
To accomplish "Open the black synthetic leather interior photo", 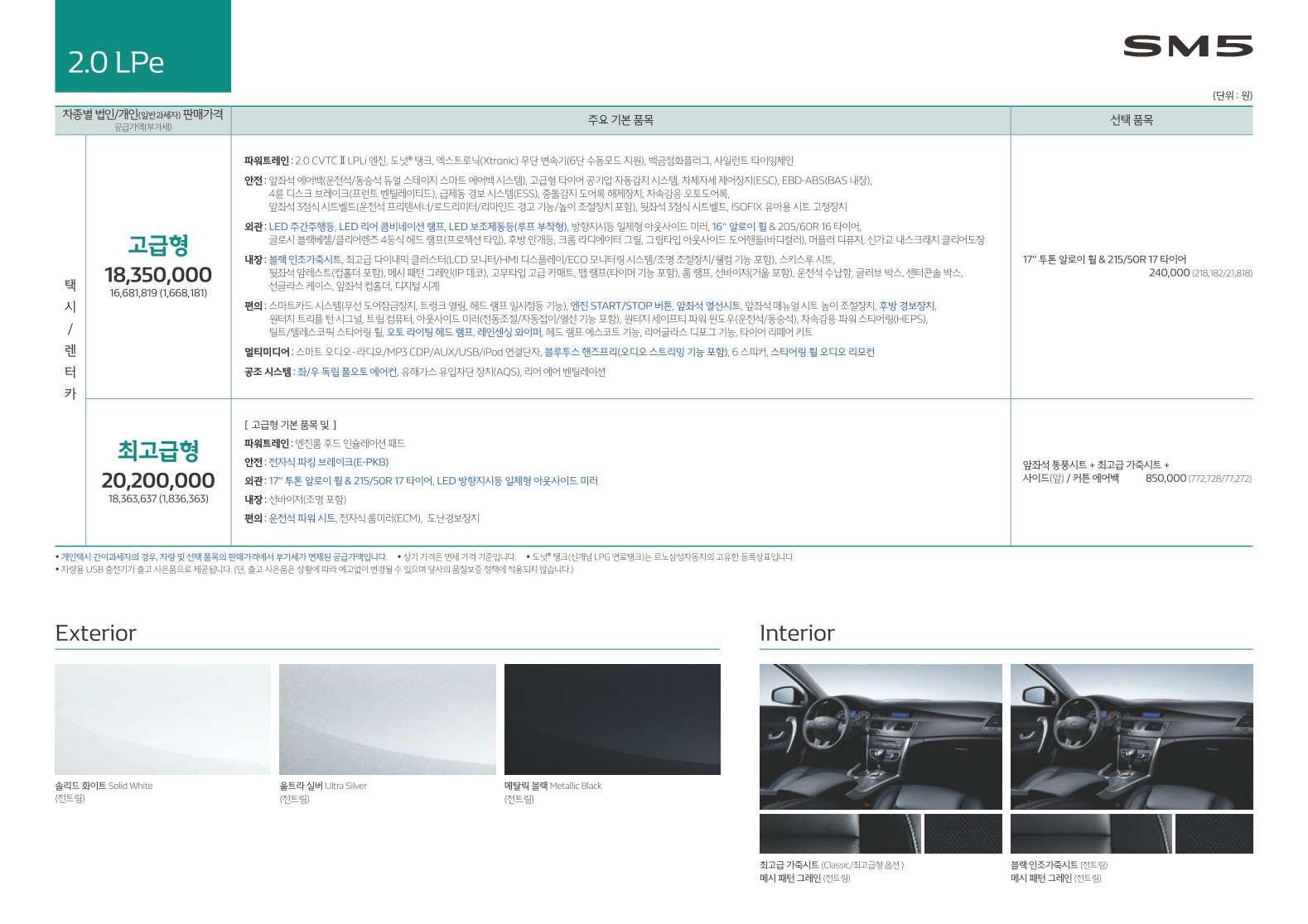I will pos(1131,736).
